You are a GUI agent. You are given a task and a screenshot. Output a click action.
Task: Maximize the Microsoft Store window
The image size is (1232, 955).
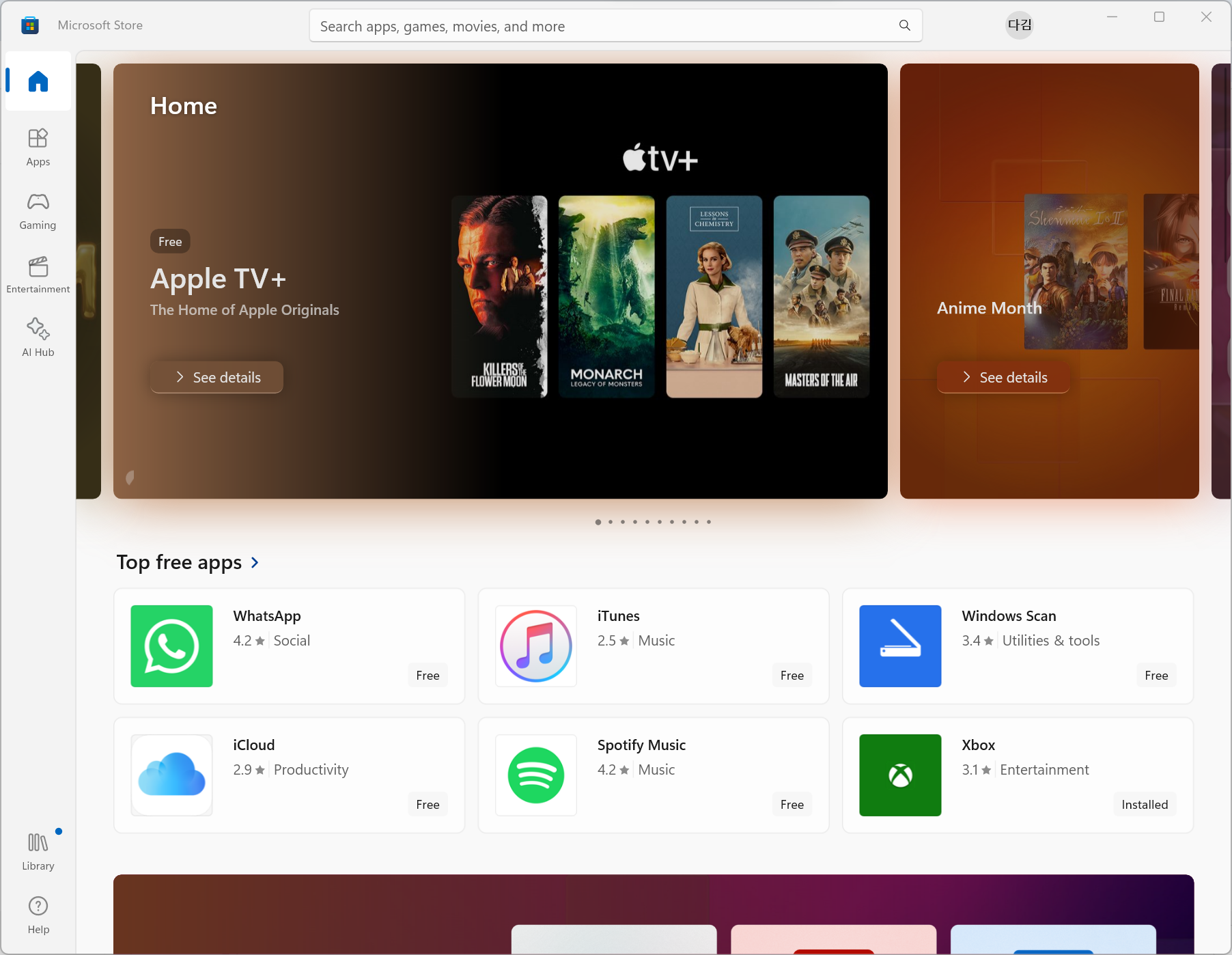(x=1159, y=17)
